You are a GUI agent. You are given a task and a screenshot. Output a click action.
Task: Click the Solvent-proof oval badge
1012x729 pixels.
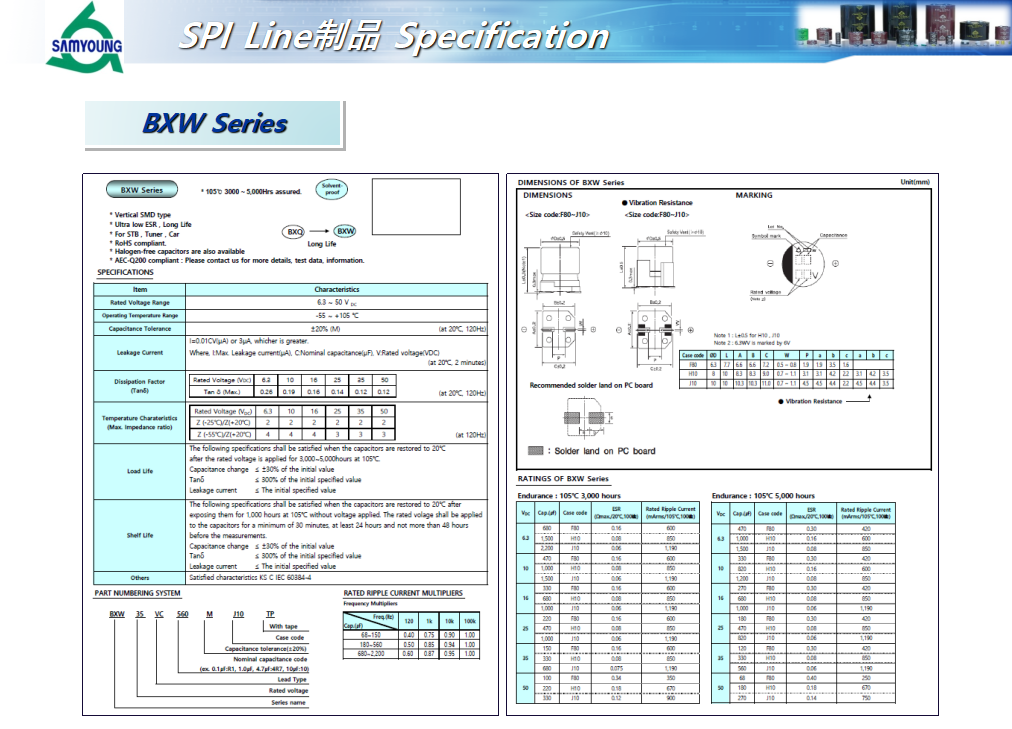tap(332, 189)
